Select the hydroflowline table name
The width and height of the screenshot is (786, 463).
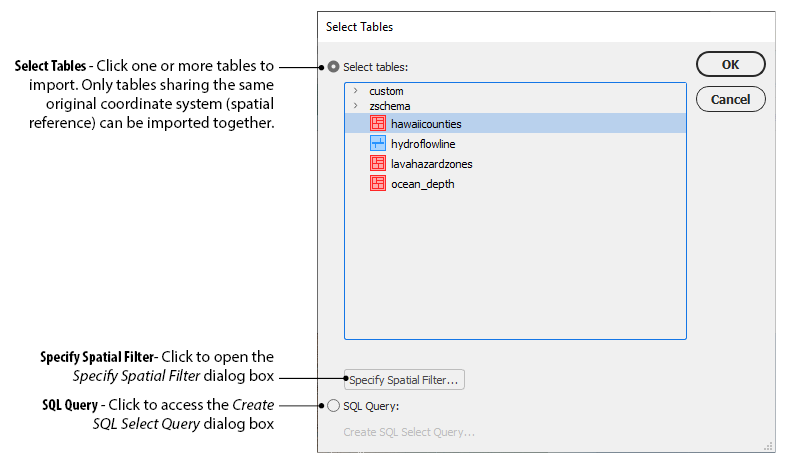pyautogui.click(x=423, y=144)
